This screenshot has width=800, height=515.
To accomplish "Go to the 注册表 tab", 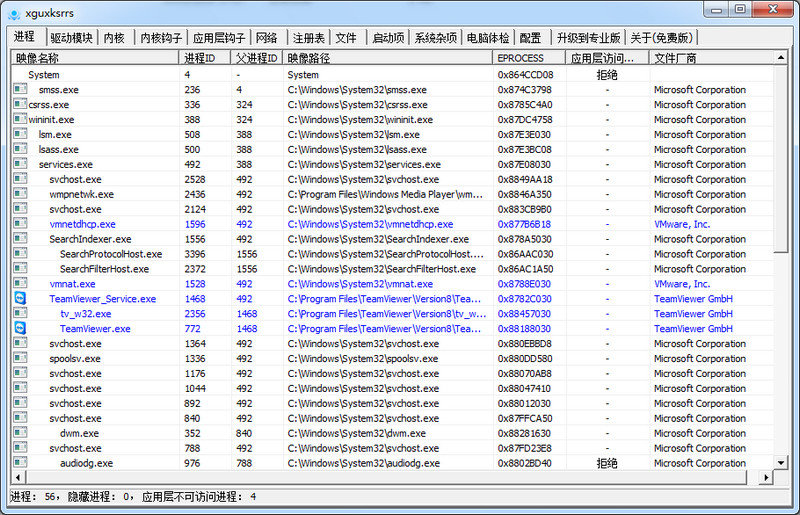I will point(307,38).
